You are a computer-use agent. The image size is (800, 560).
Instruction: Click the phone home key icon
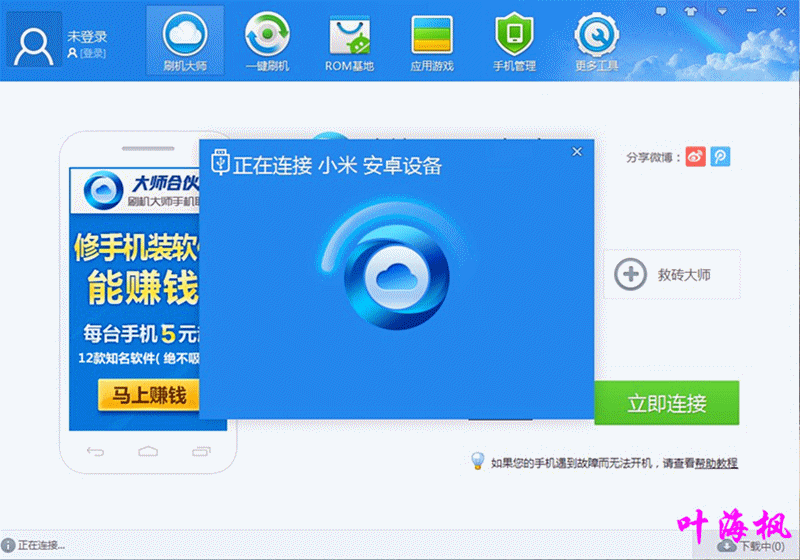click(148, 451)
